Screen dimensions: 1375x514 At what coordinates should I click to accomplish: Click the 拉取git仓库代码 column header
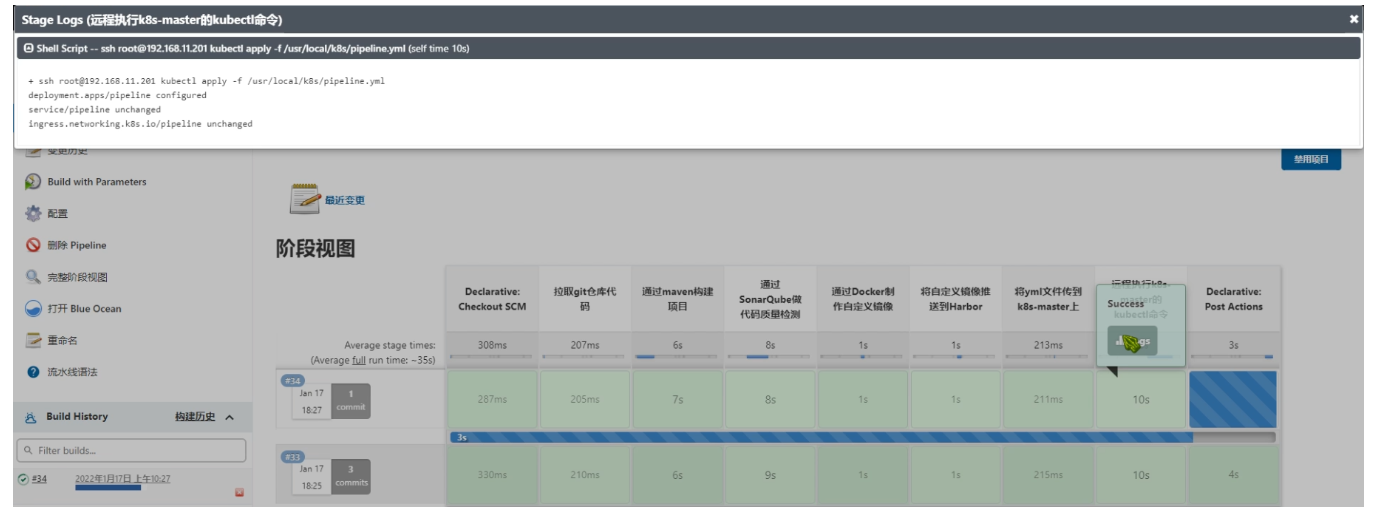coord(585,299)
